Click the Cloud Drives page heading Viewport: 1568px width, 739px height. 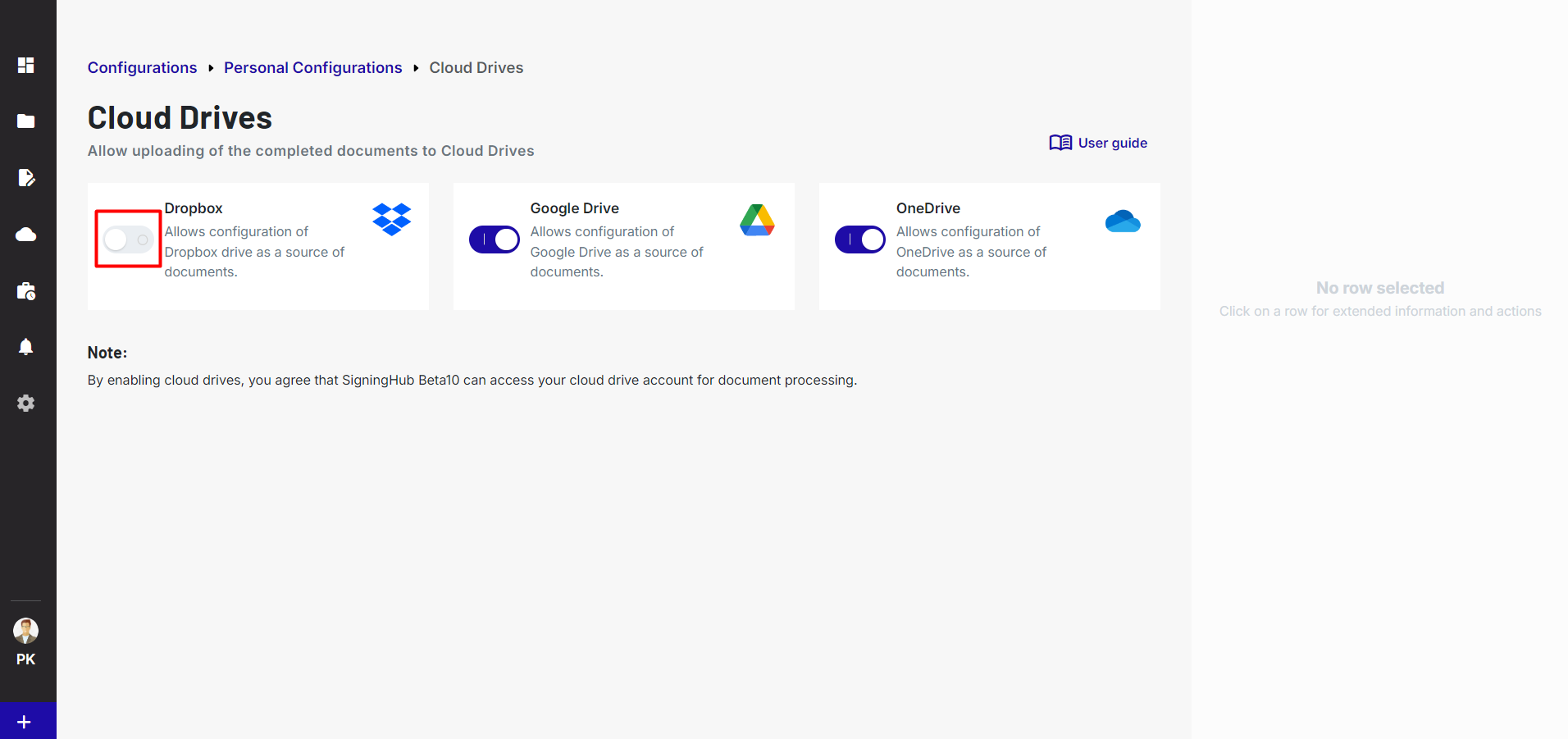[x=180, y=118]
